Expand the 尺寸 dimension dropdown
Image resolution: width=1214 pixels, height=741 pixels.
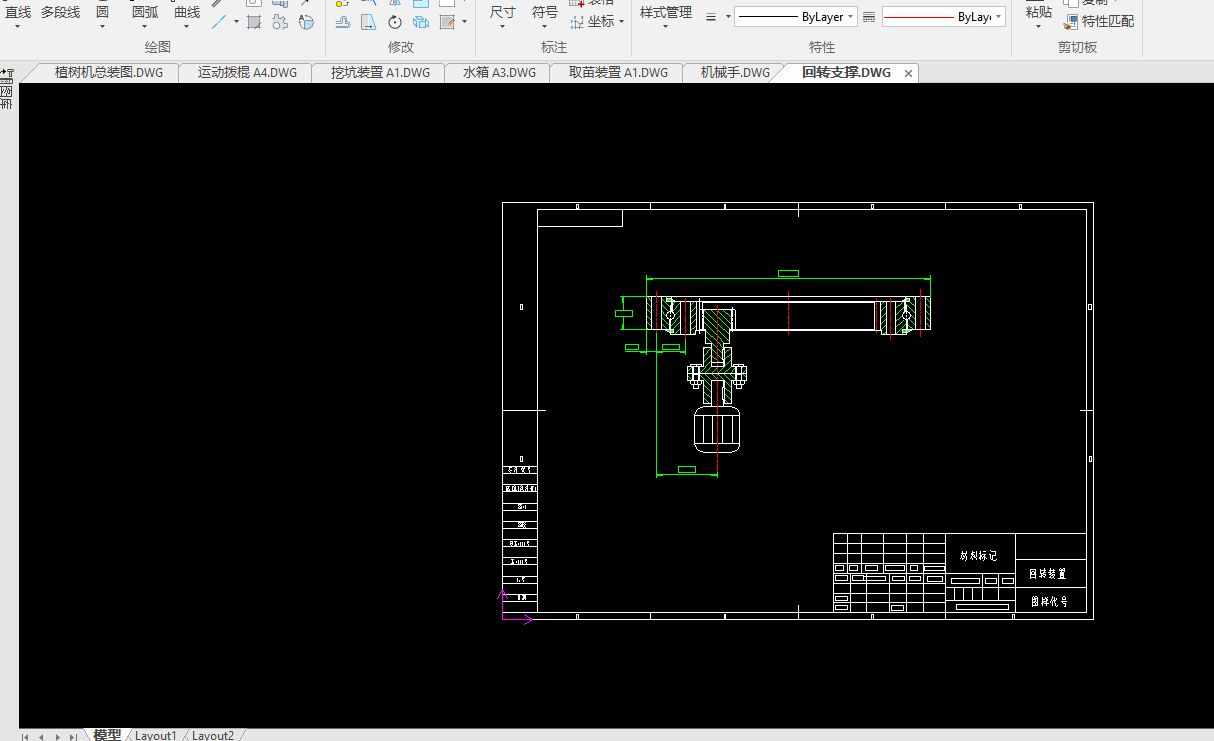click(x=502, y=27)
